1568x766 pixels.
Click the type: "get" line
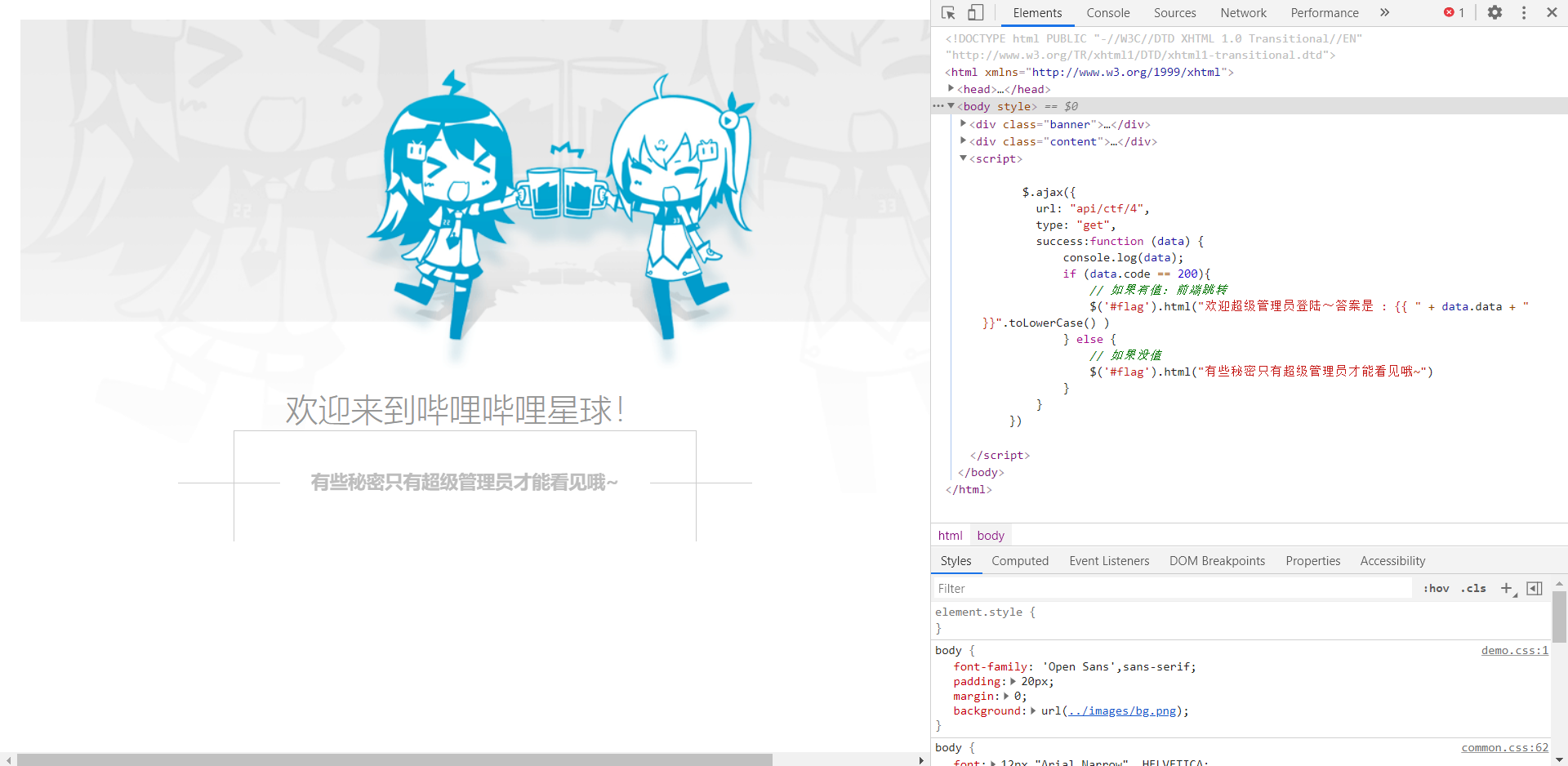pyautogui.click(x=1076, y=225)
